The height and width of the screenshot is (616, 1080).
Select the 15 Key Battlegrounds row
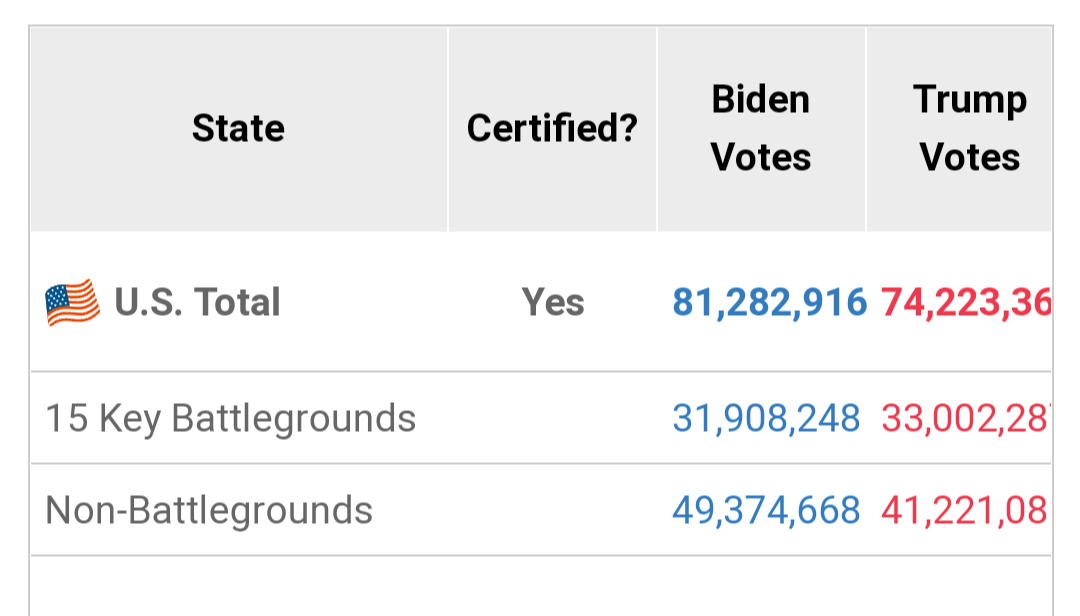(x=541, y=418)
